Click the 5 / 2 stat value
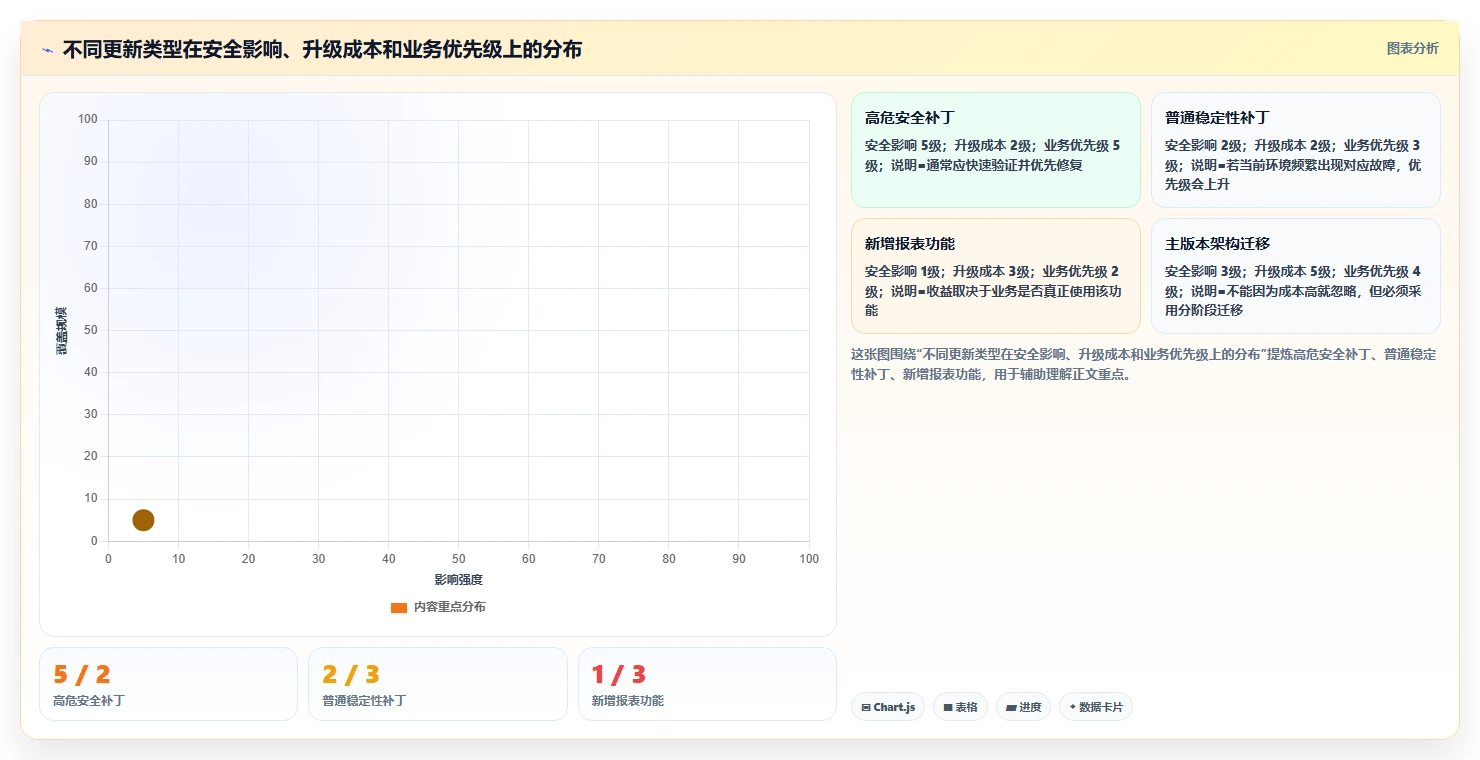 [82, 675]
